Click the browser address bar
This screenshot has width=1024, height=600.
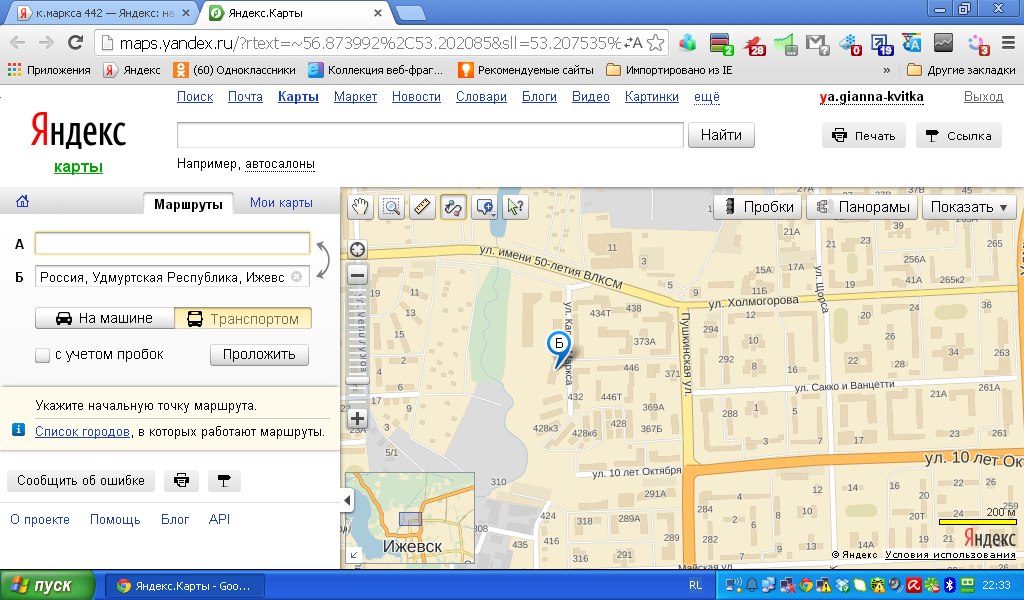[371, 43]
